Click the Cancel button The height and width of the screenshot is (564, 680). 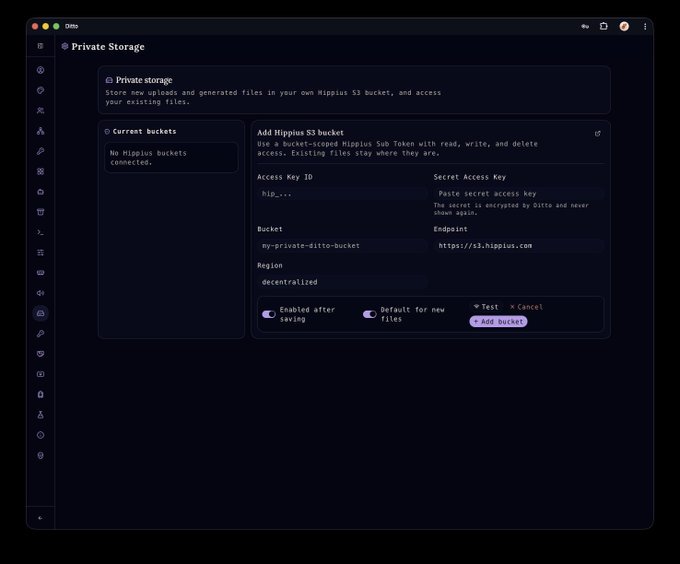click(526, 307)
